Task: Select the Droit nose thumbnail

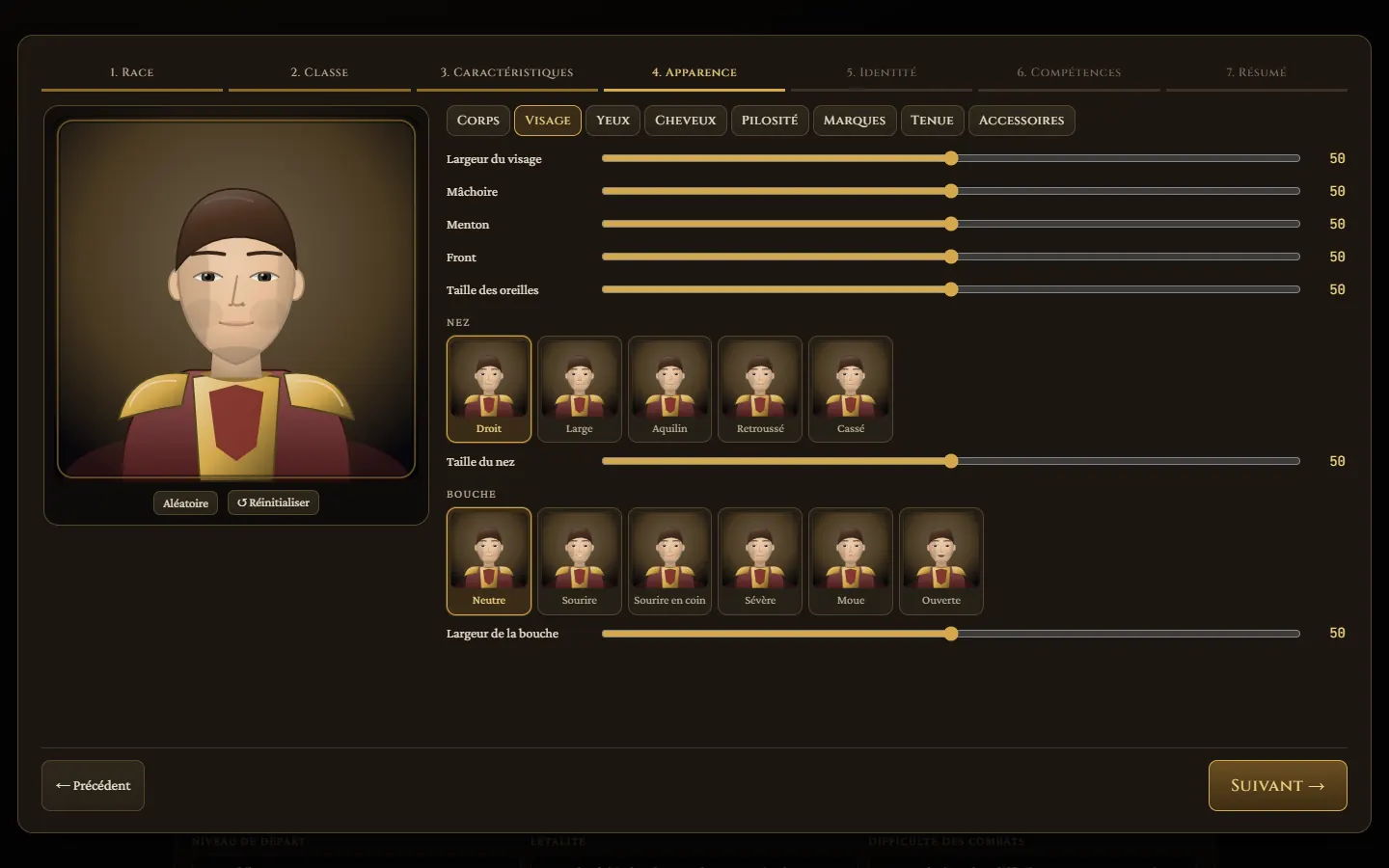Action: (x=489, y=389)
